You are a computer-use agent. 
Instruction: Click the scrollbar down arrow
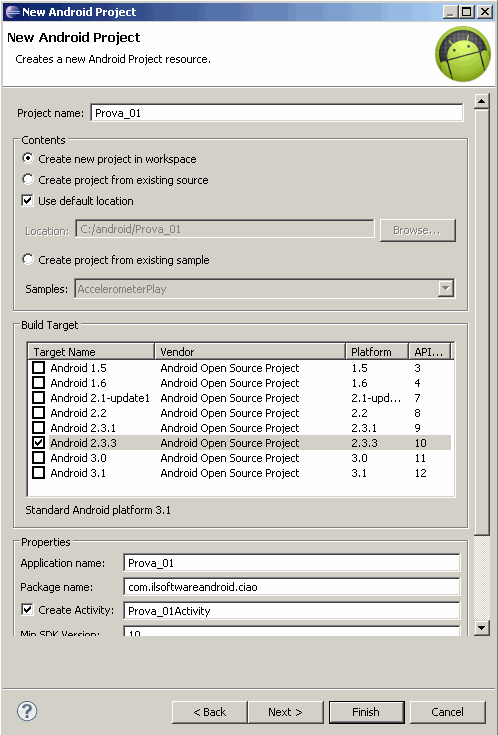coord(482,628)
